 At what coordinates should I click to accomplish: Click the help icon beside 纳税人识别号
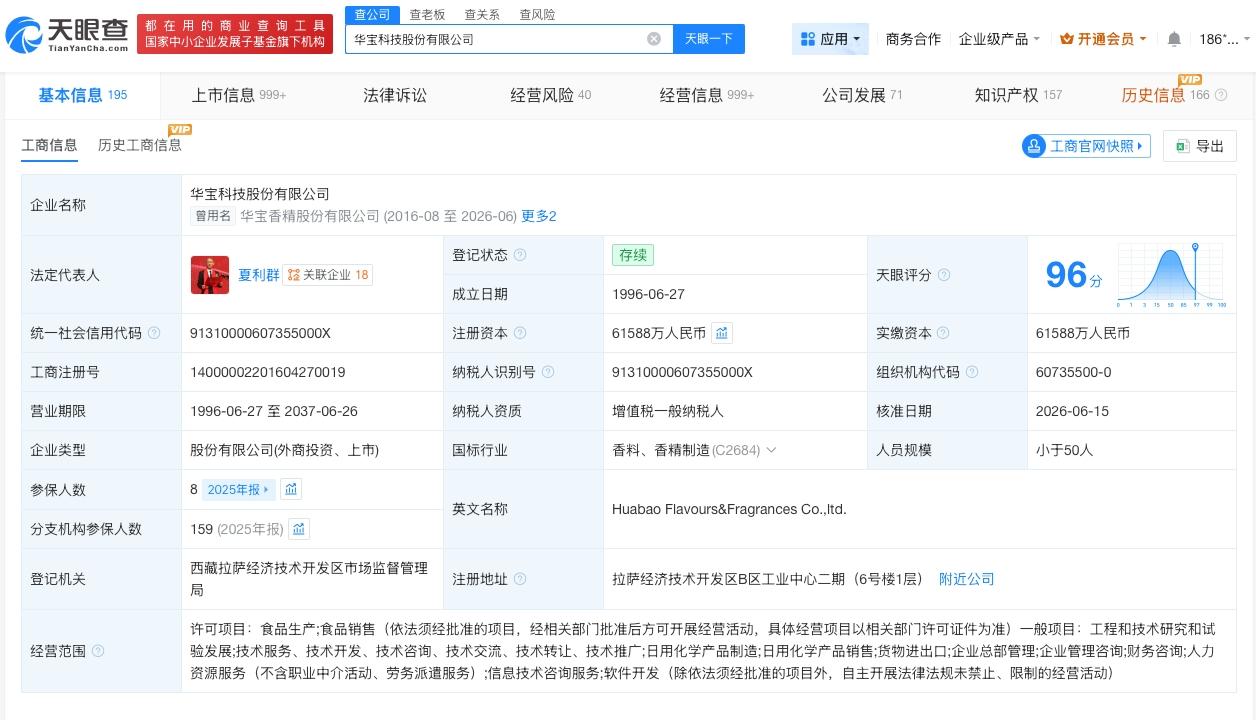548,372
